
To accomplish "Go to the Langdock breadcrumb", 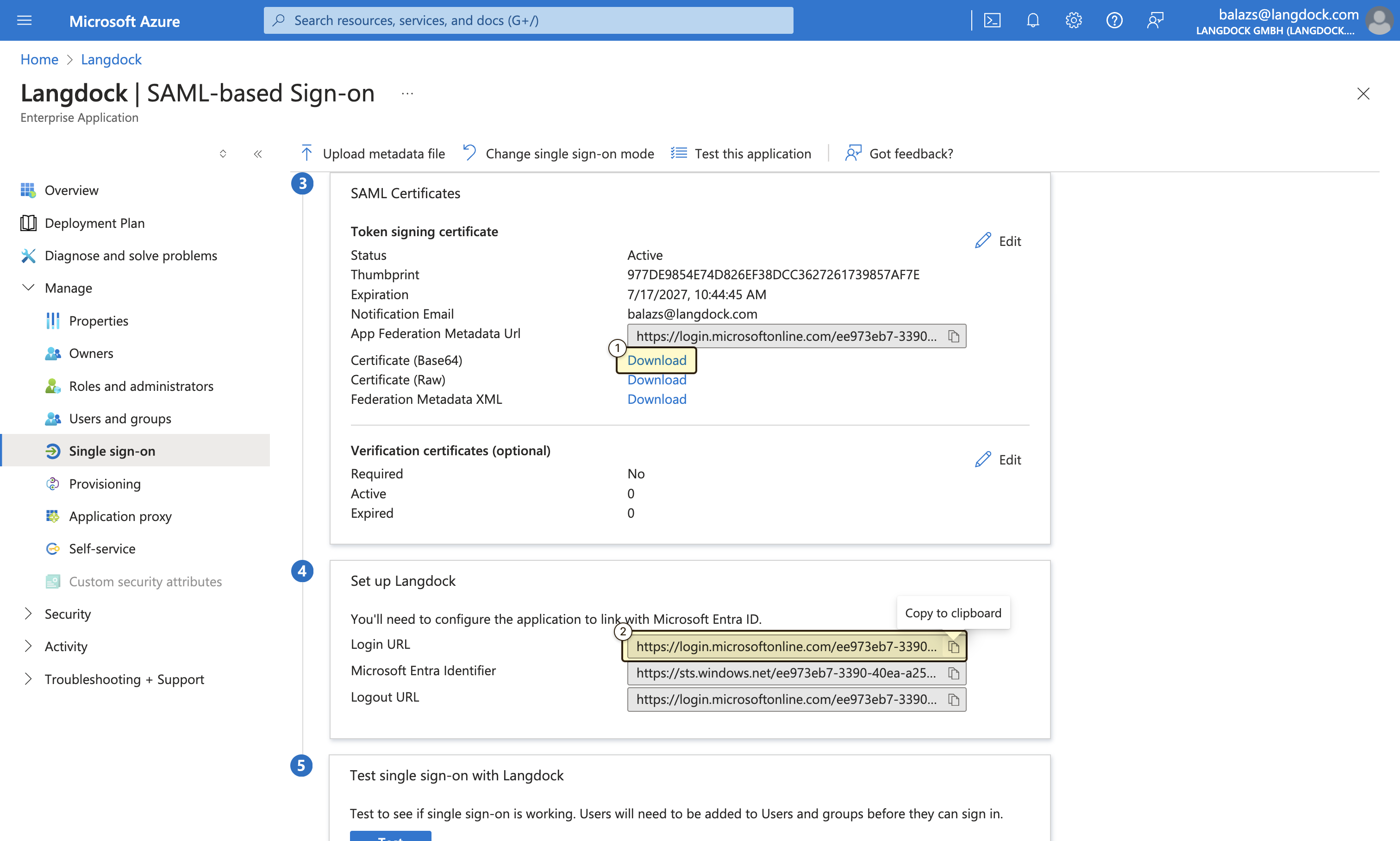I will [x=111, y=59].
